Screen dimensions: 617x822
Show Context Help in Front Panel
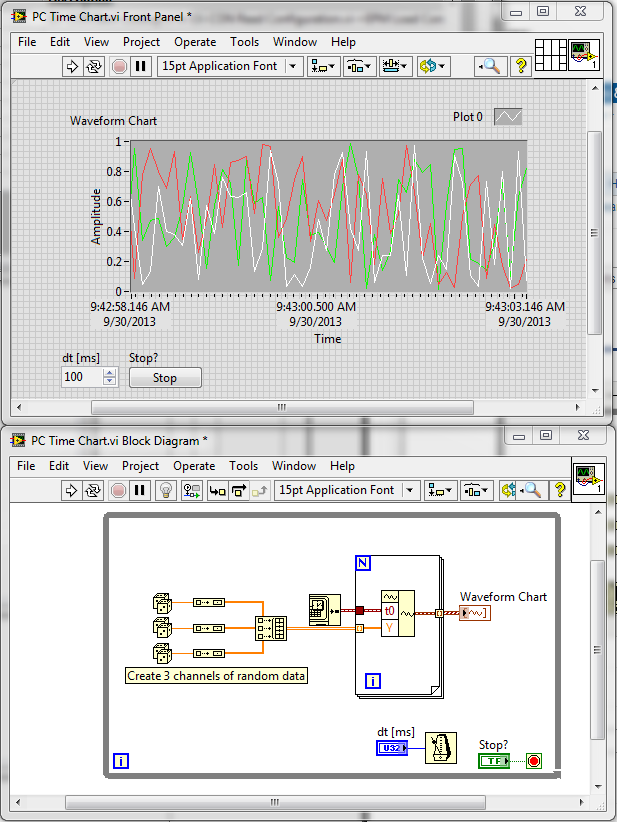pos(521,67)
